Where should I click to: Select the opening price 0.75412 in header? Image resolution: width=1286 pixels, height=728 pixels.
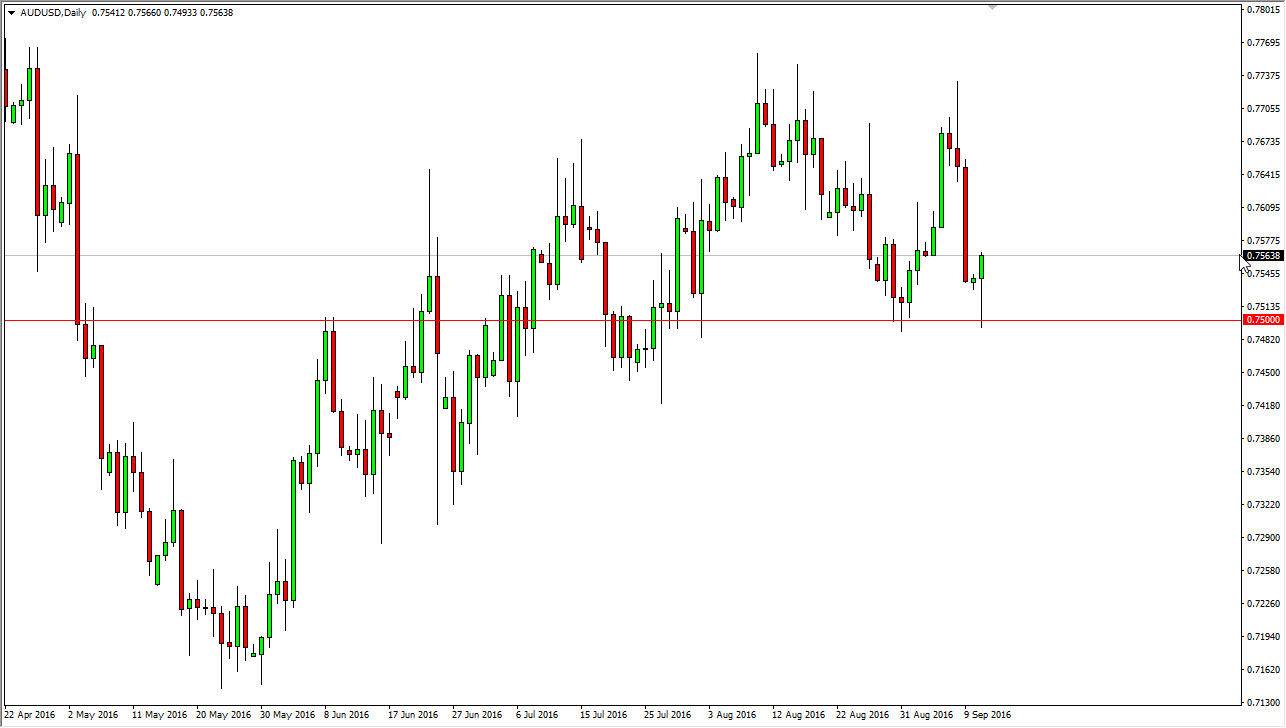tap(107, 13)
